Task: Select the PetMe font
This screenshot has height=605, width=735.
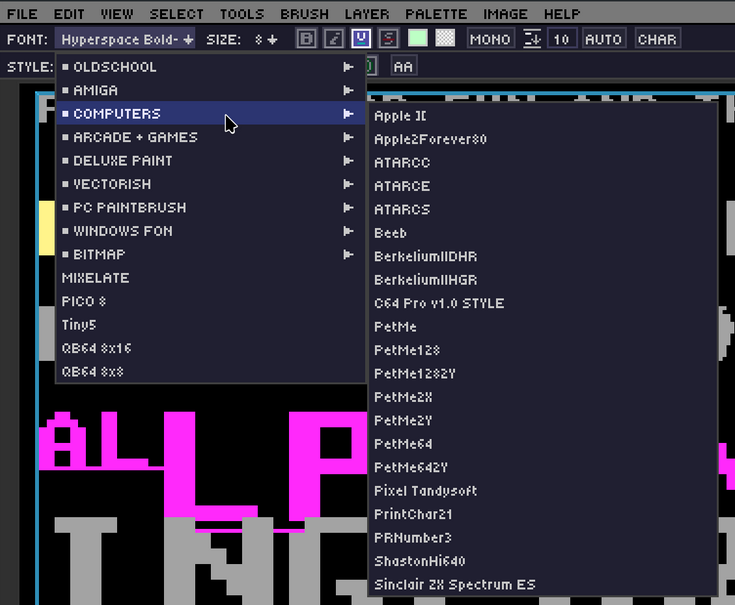Action: 543,327
